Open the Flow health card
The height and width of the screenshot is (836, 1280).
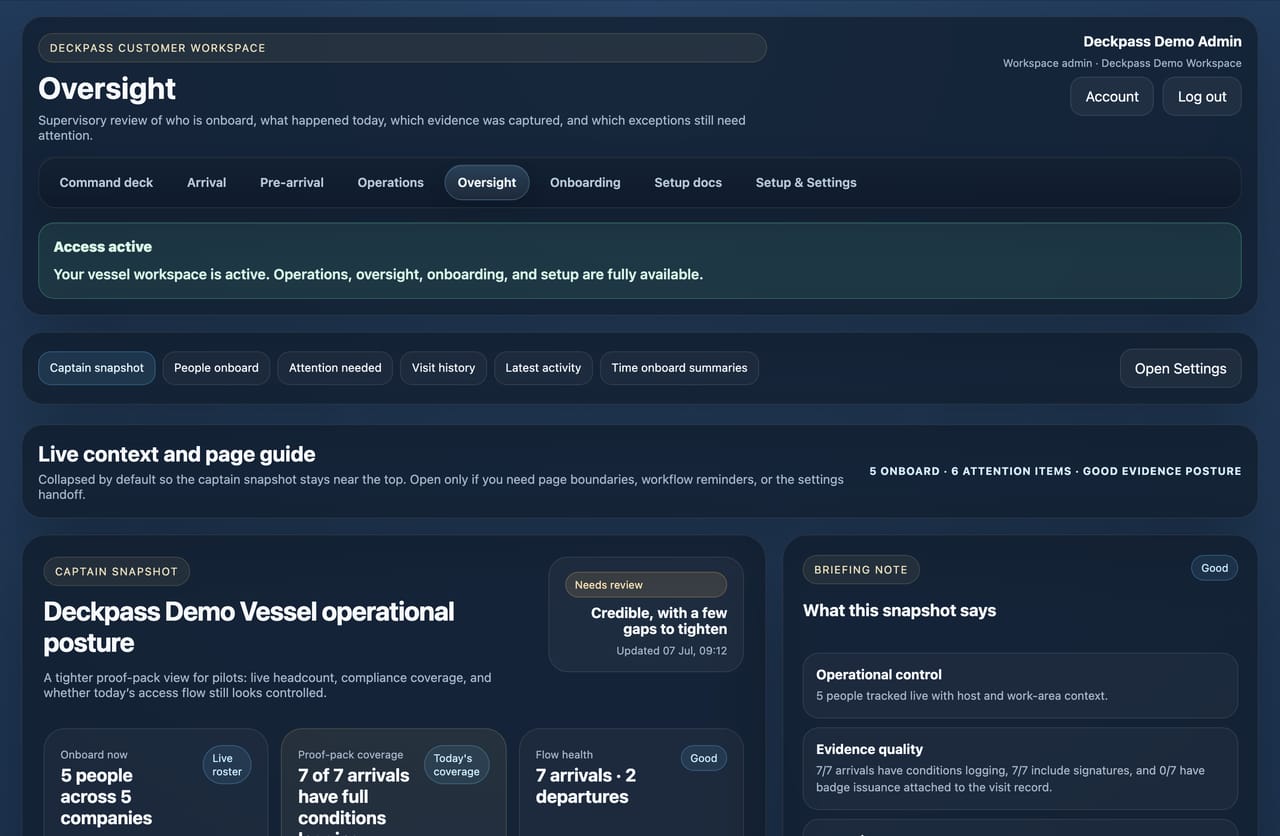pos(631,782)
